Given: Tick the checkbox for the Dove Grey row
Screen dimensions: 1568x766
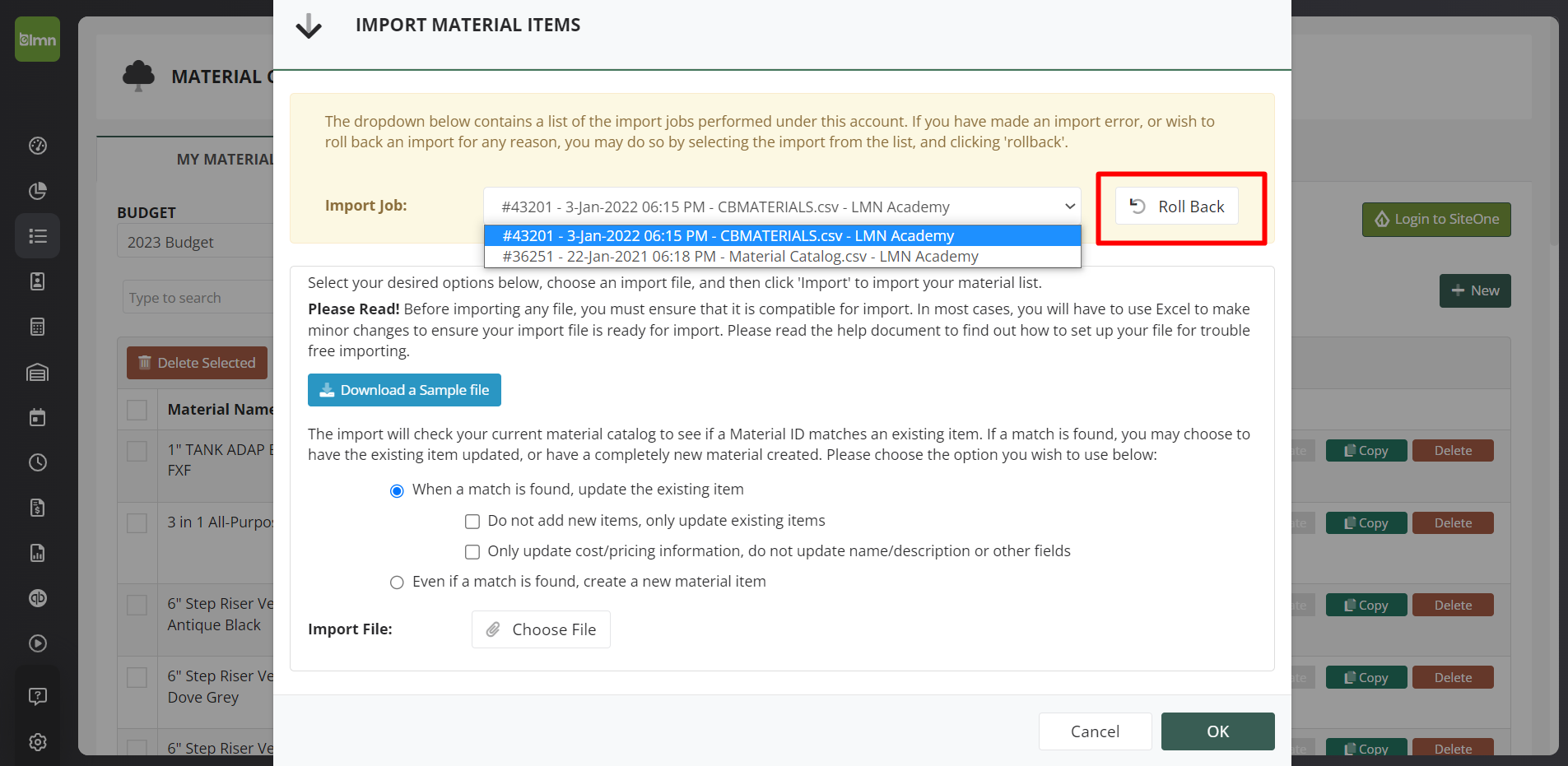Looking at the screenshot, I should tap(137, 677).
